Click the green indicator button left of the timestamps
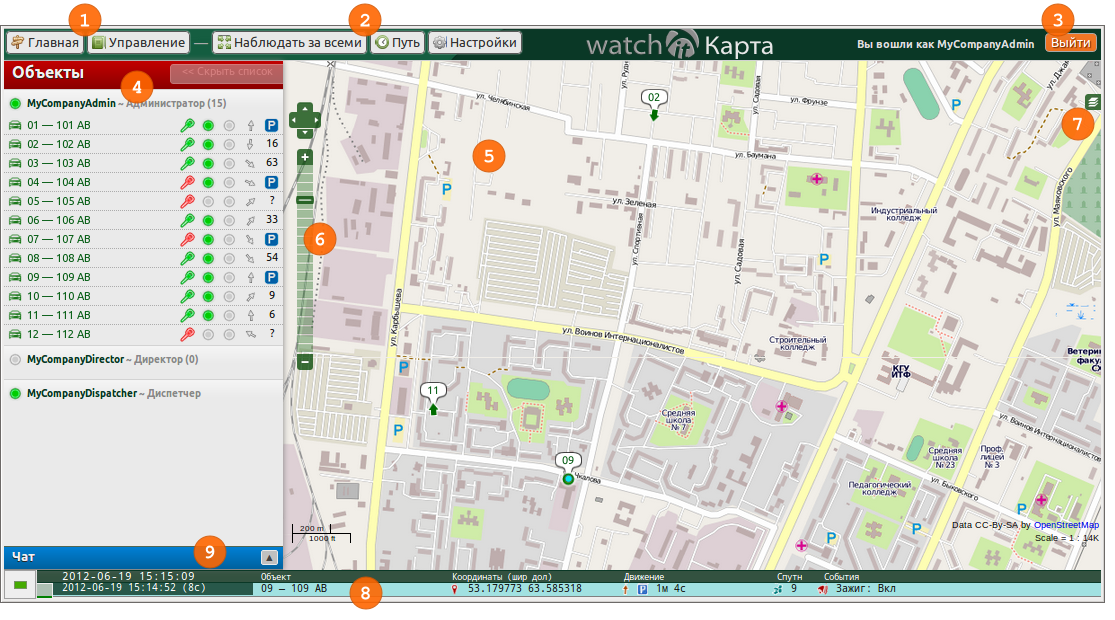This screenshot has width=1115, height=620. [21, 584]
